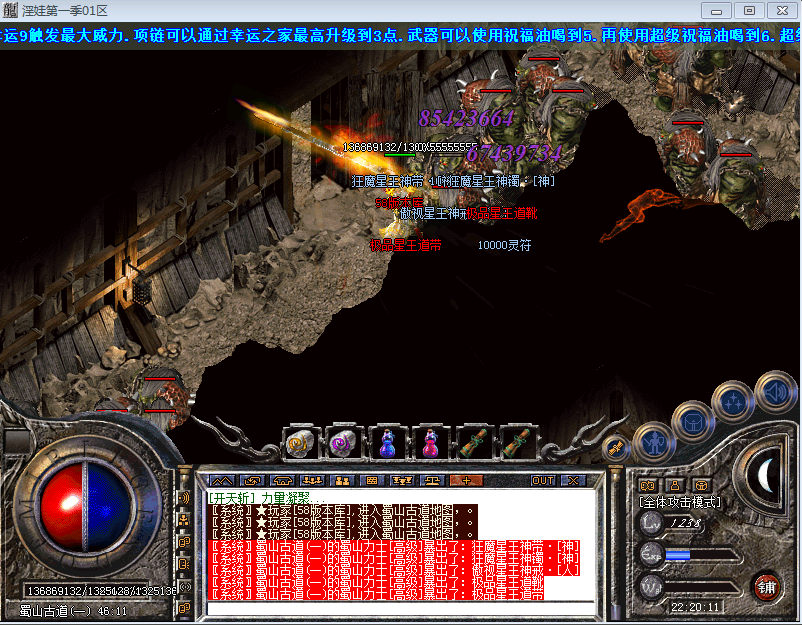802x625 pixels.
Task: Click the two-faces icon above attack mode
Action: pyautogui.click(x=648, y=485)
